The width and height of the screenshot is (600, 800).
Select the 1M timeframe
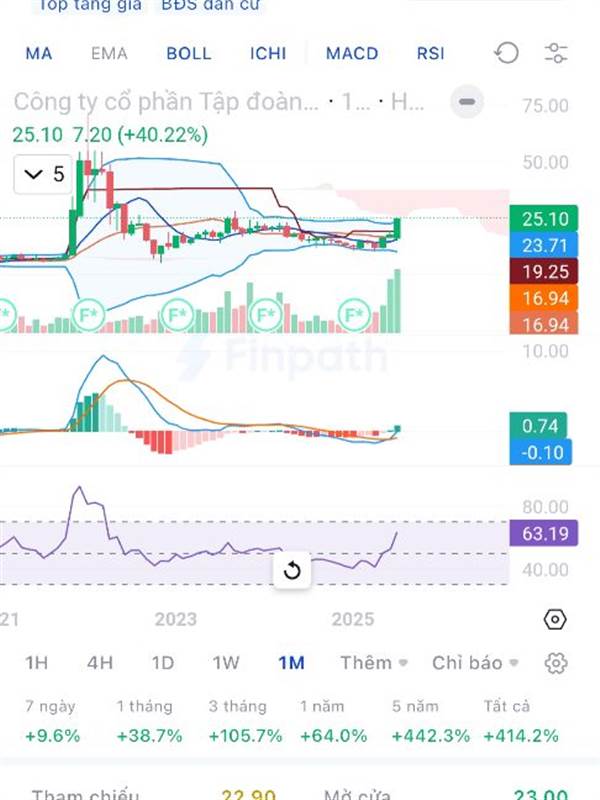click(x=291, y=663)
